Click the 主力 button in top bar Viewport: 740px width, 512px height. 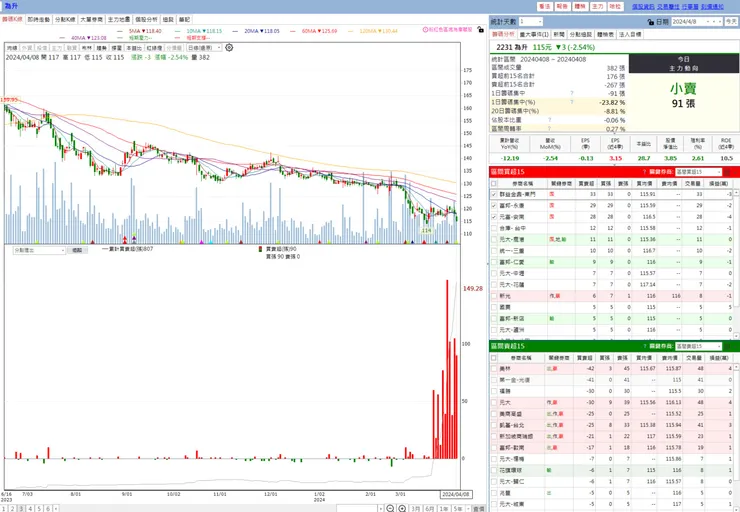coord(597,7)
